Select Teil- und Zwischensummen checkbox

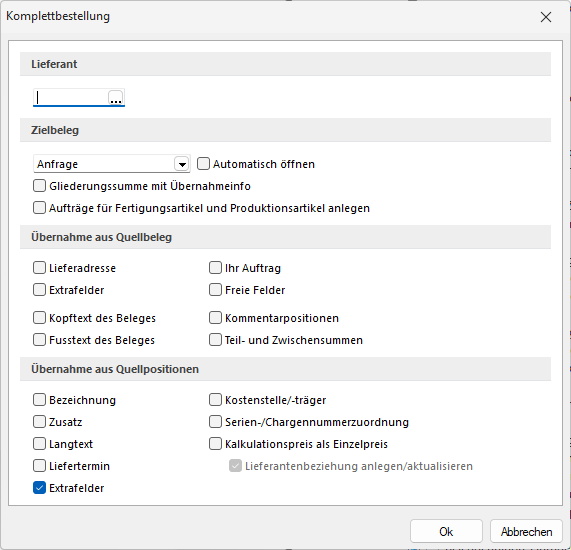click(x=215, y=339)
